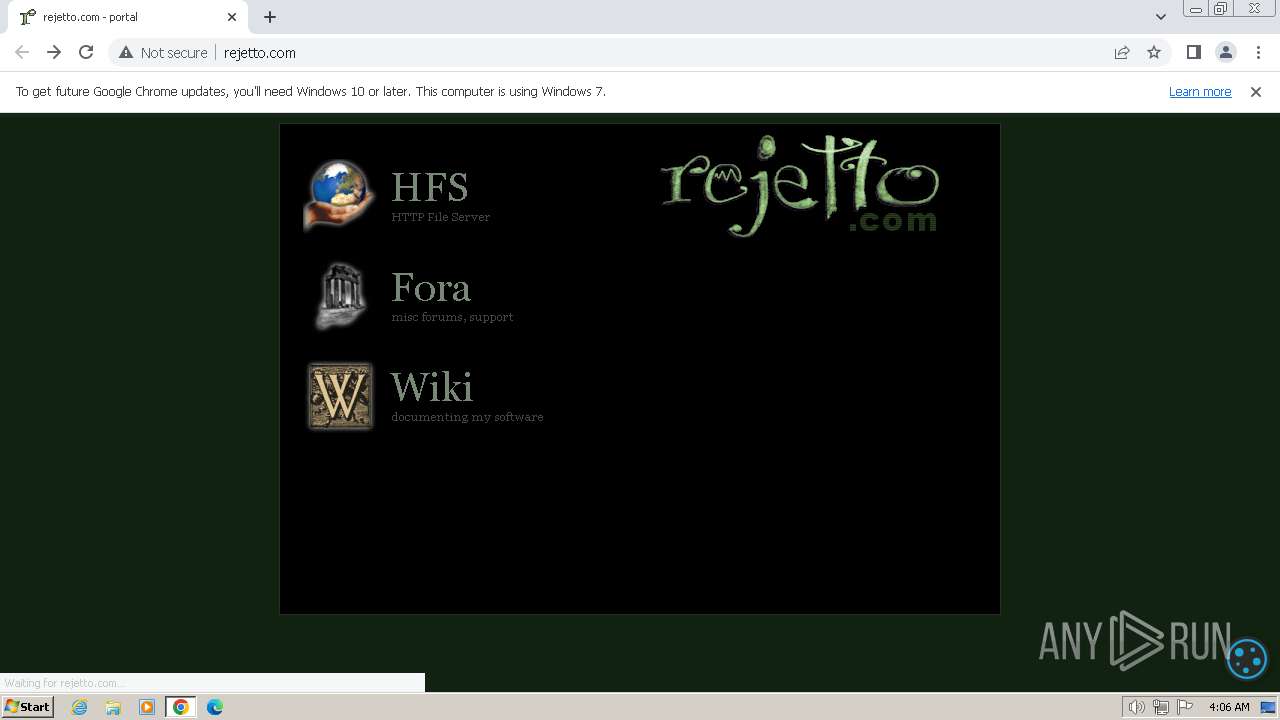
Task: Click the 4:06 AM clock
Action: click(x=1229, y=707)
